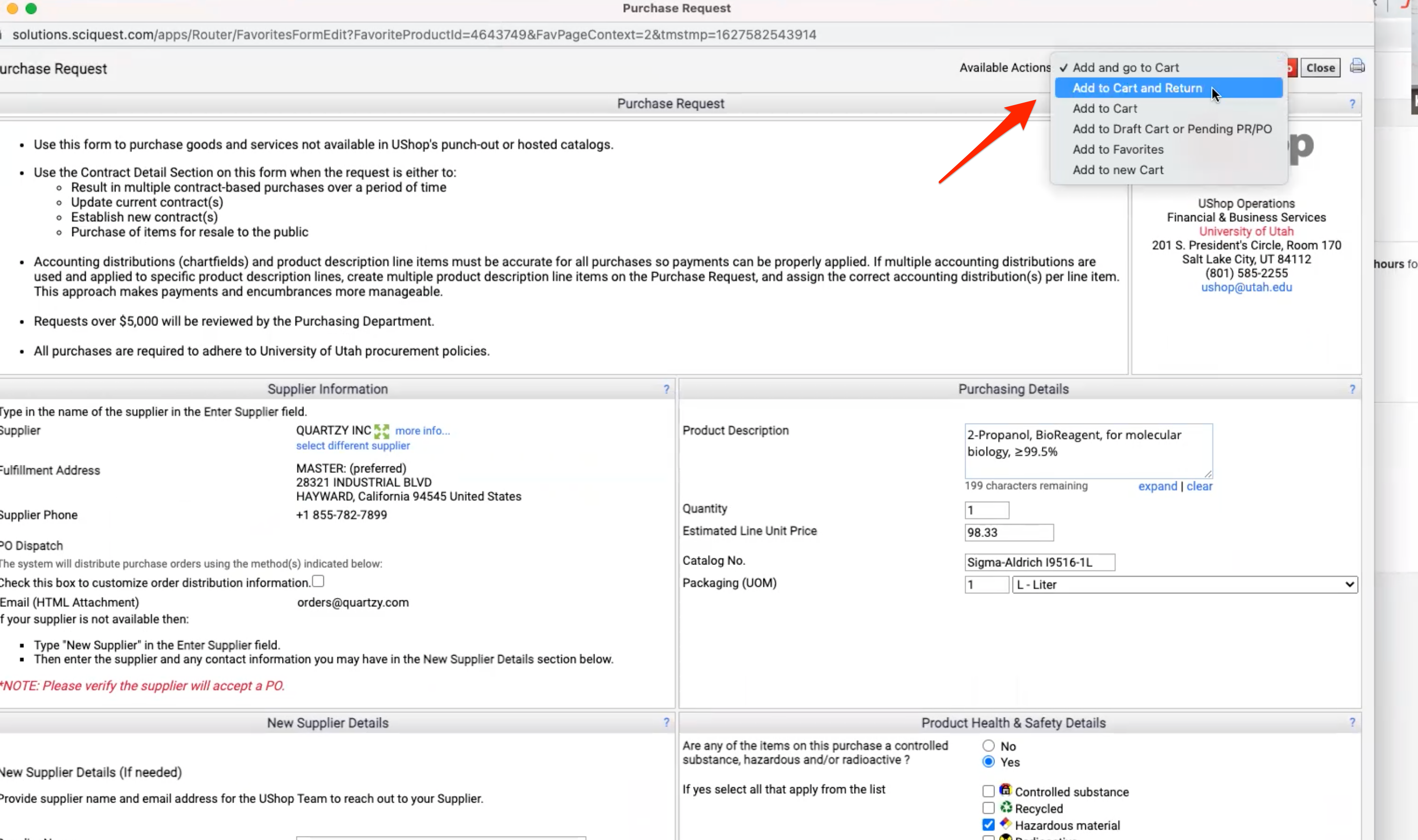Image resolution: width=1418 pixels, height=840 pixels.
Task: Click the Close button
Action: pos(1320,68)
